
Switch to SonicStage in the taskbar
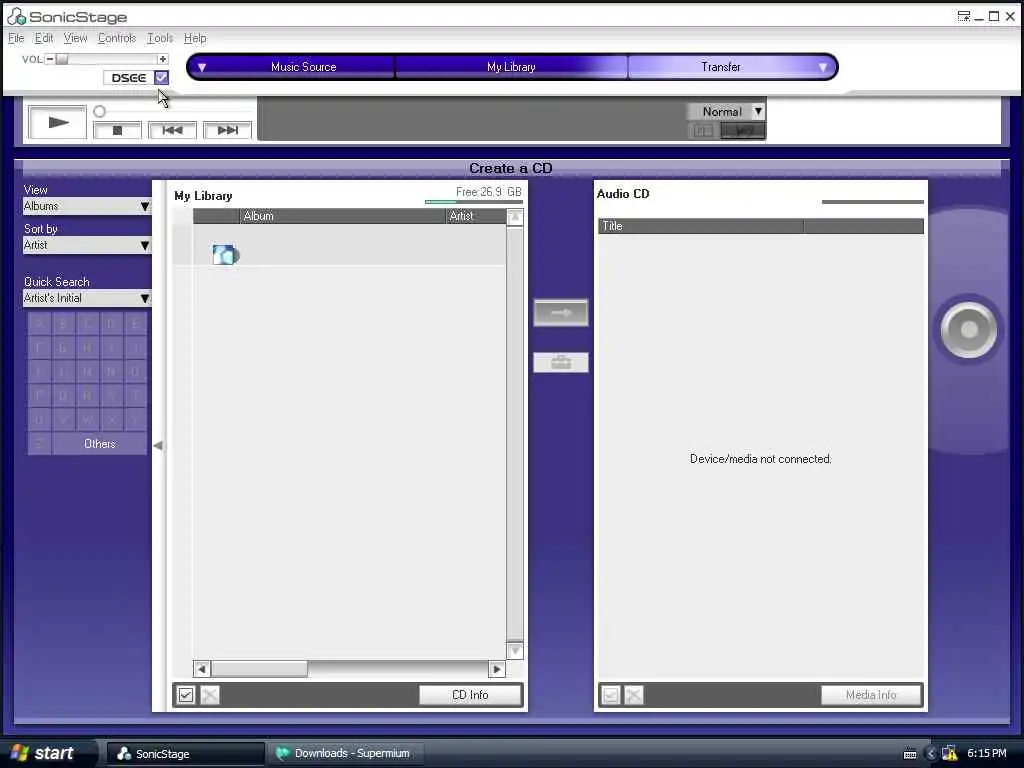pos(185,754)
